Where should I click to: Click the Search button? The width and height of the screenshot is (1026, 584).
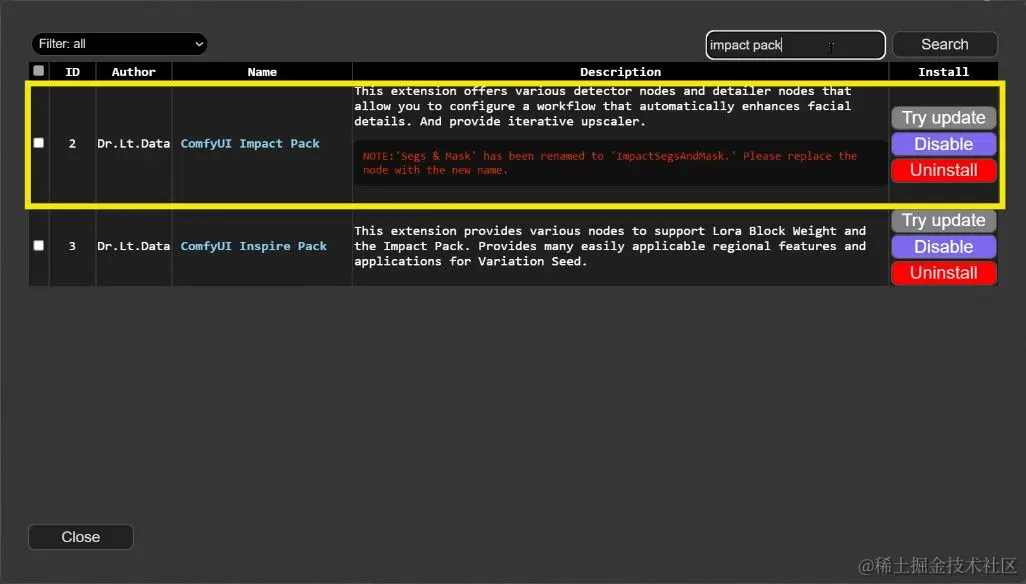point(944,44)
